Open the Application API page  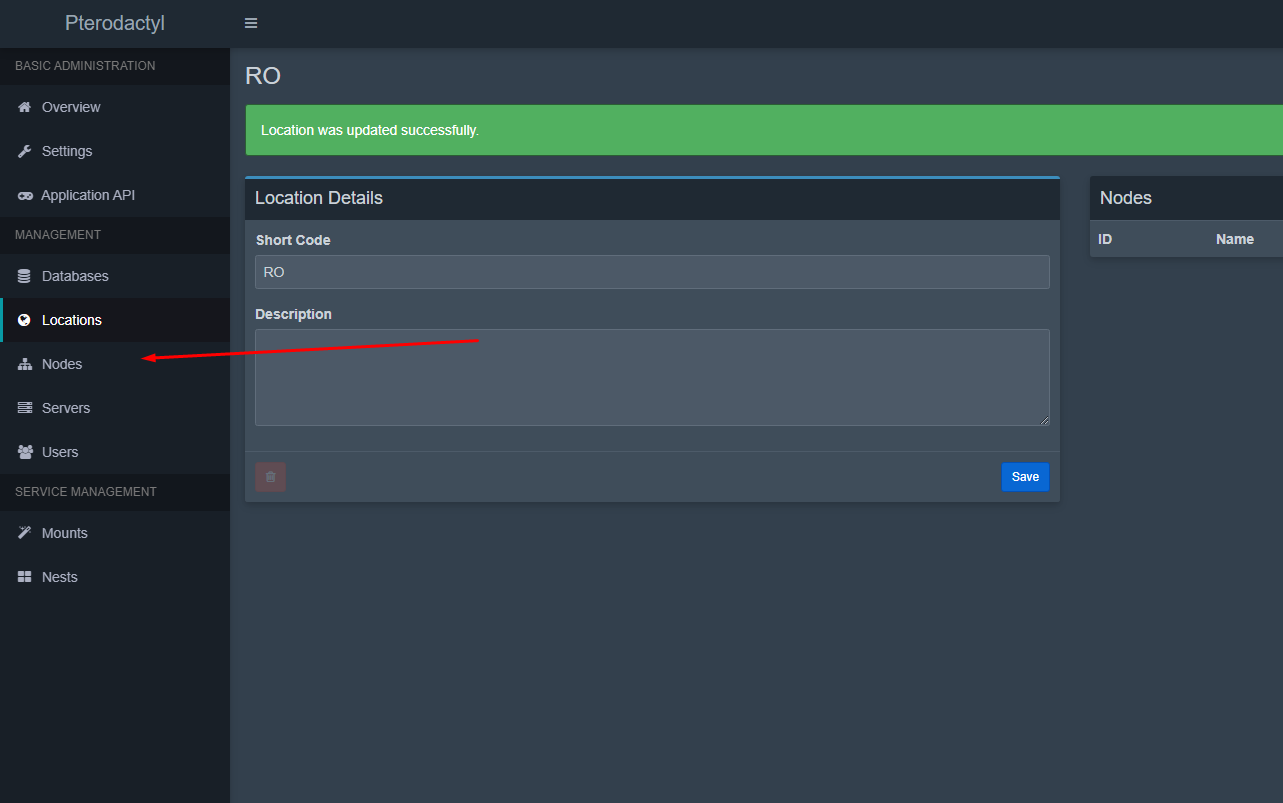tap(88, 195)
